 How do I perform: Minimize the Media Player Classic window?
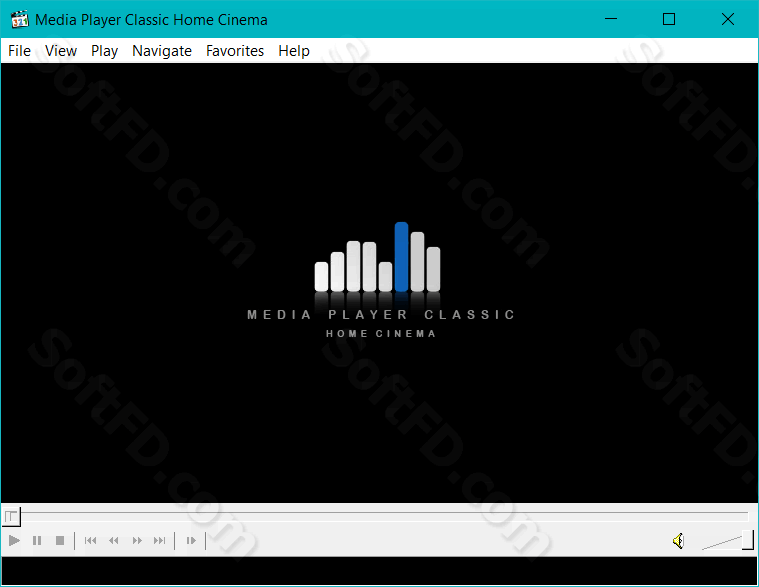(611, 19)
